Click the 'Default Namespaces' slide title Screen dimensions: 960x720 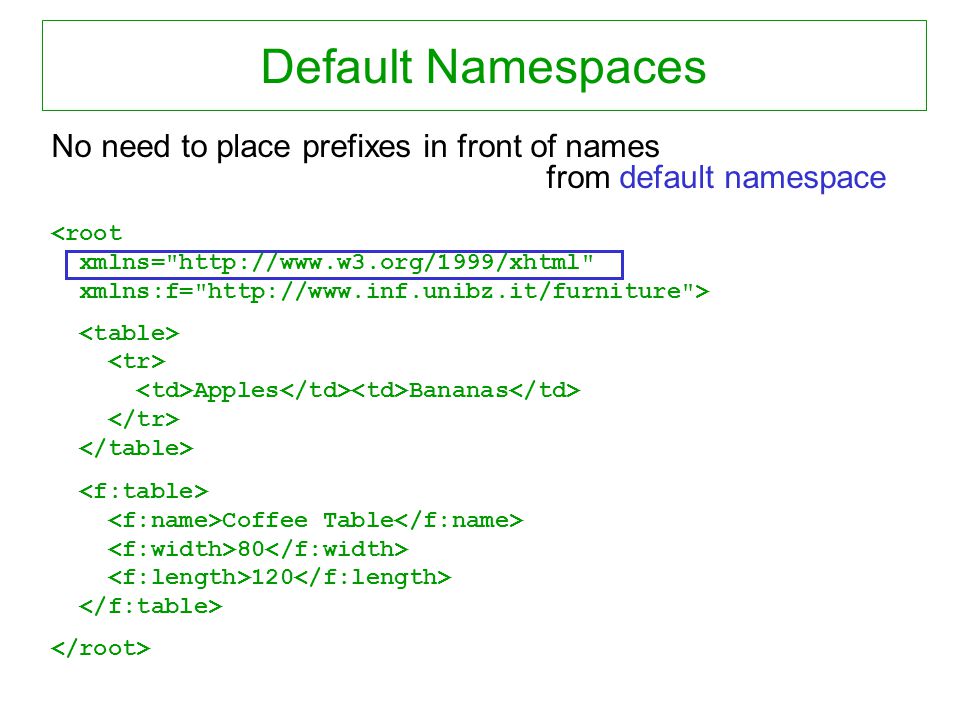[x=484, y=67]
